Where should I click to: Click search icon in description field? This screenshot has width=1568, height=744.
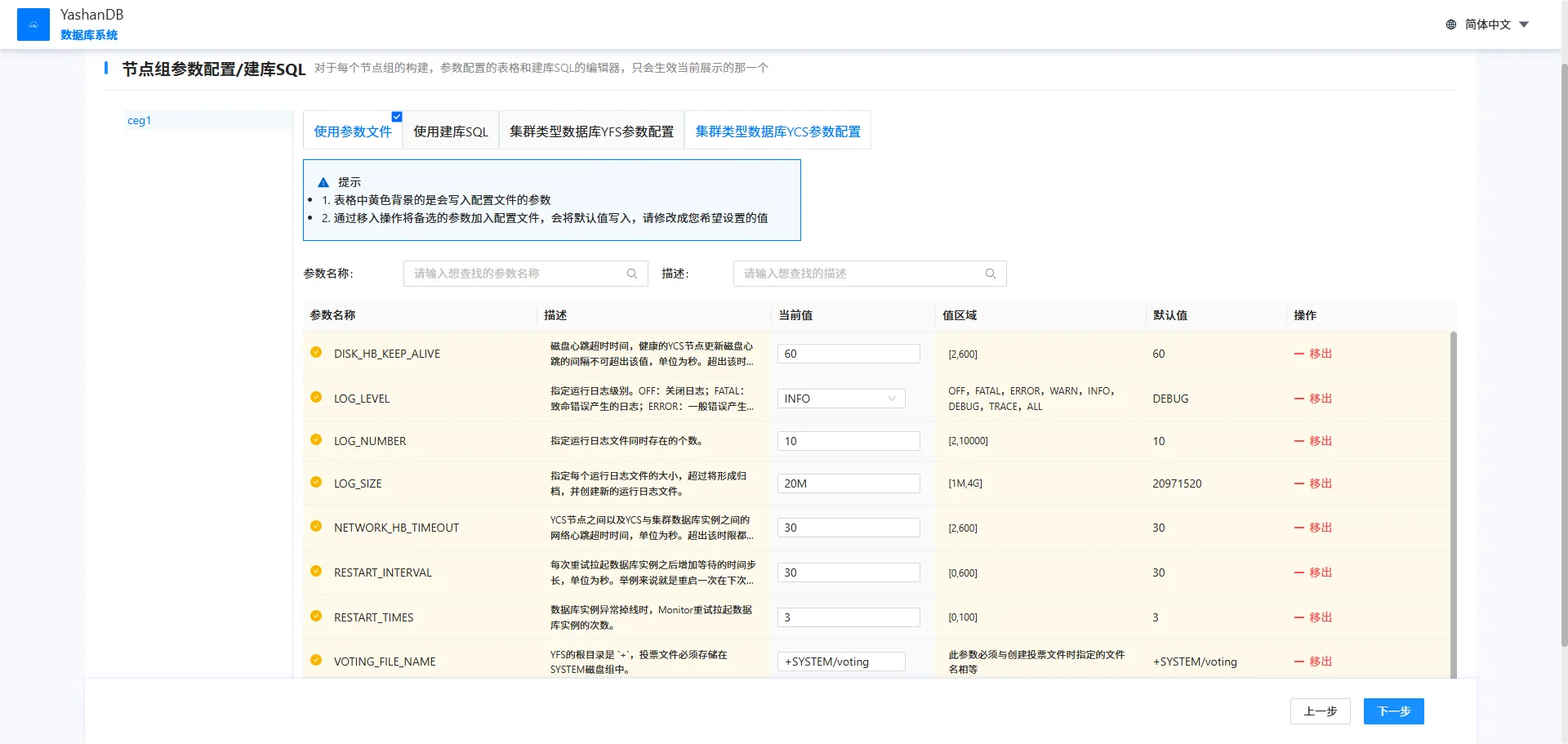point(990,274)
